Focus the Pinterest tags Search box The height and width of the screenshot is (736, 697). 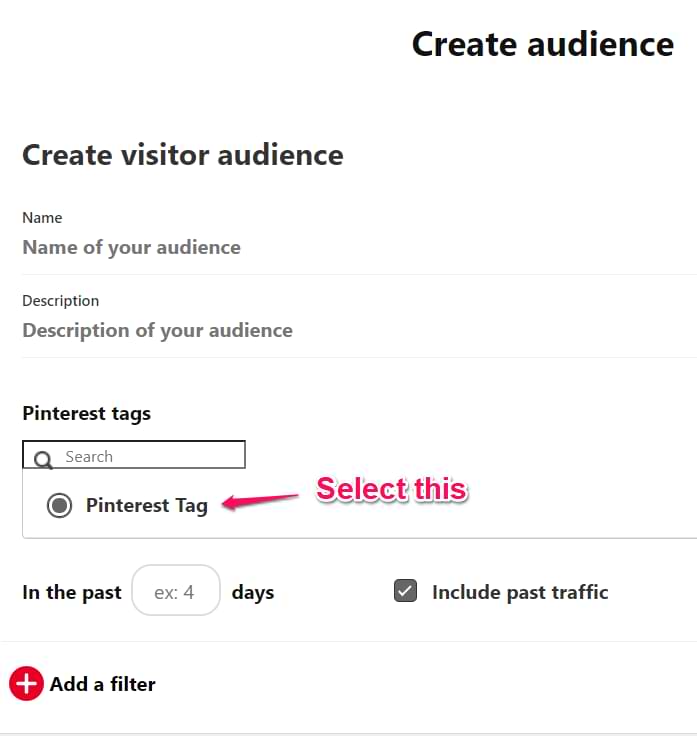pyautogui.click(x=134, y=454)
